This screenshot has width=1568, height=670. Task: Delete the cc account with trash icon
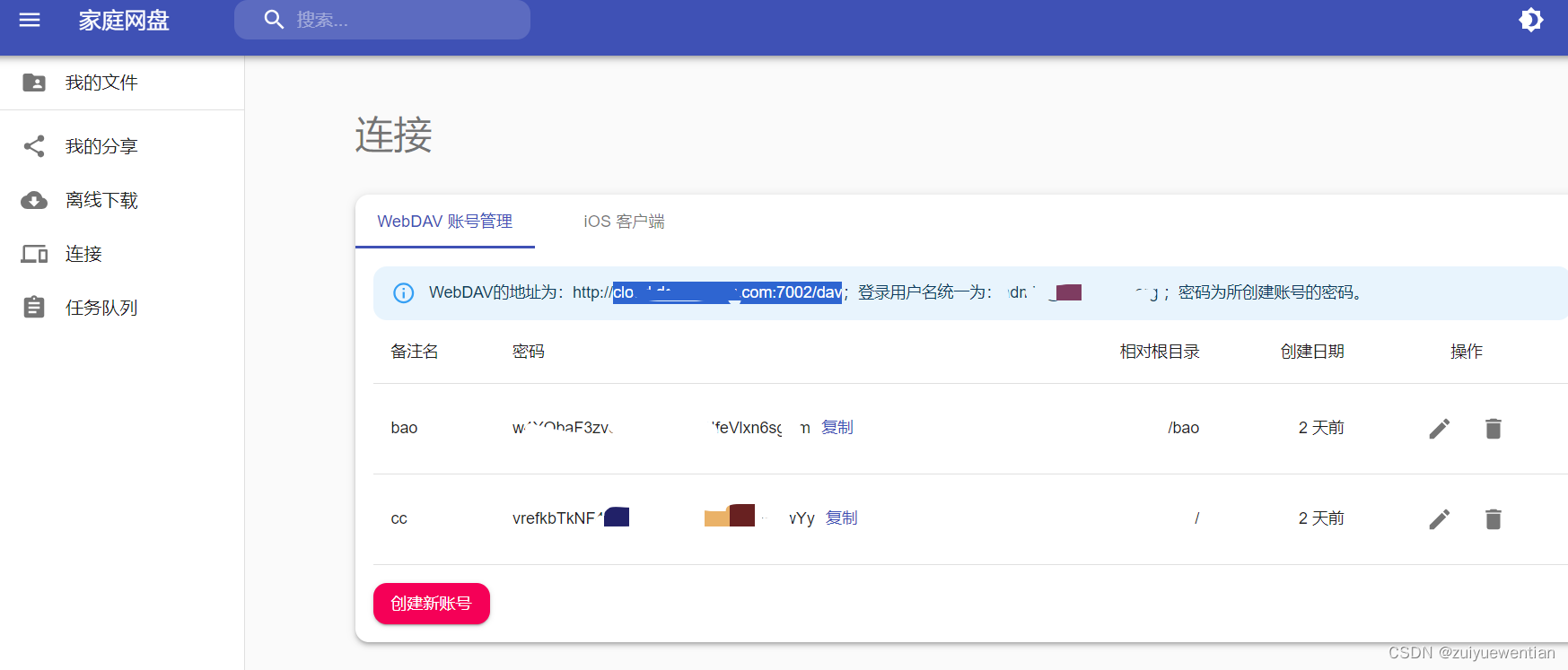(x=1494, y=519)
